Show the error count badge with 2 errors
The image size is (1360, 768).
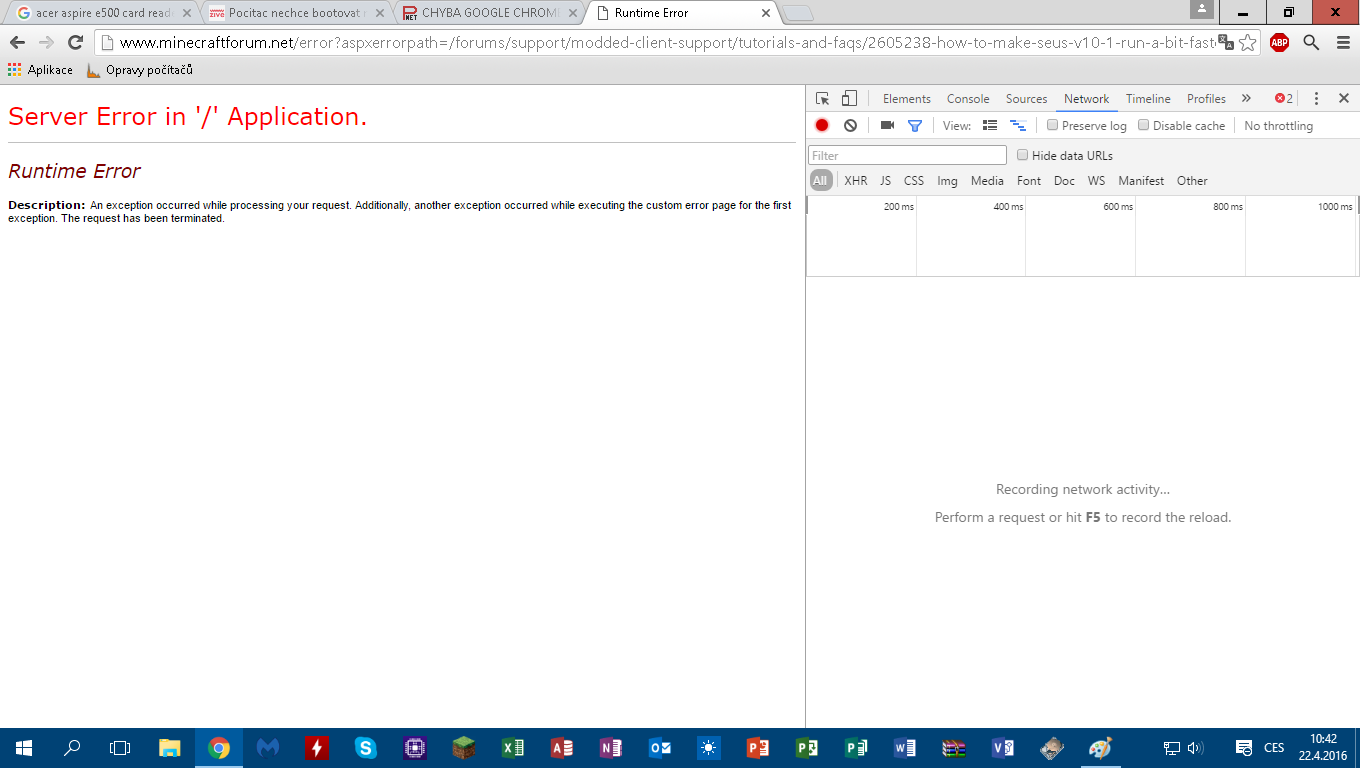click(x=1284, y=98)
